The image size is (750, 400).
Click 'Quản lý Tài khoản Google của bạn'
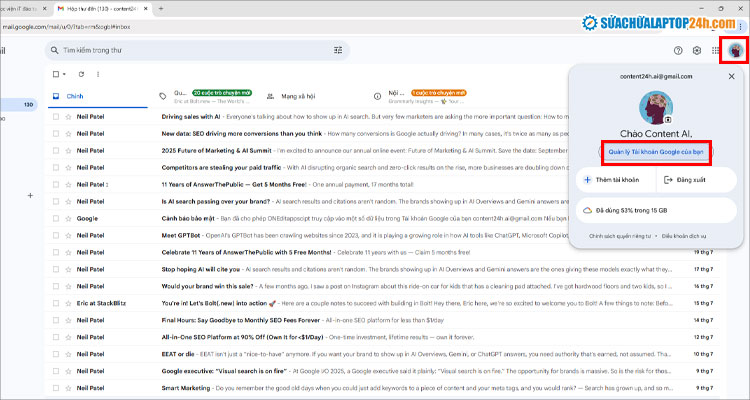(x=656, y=152)
